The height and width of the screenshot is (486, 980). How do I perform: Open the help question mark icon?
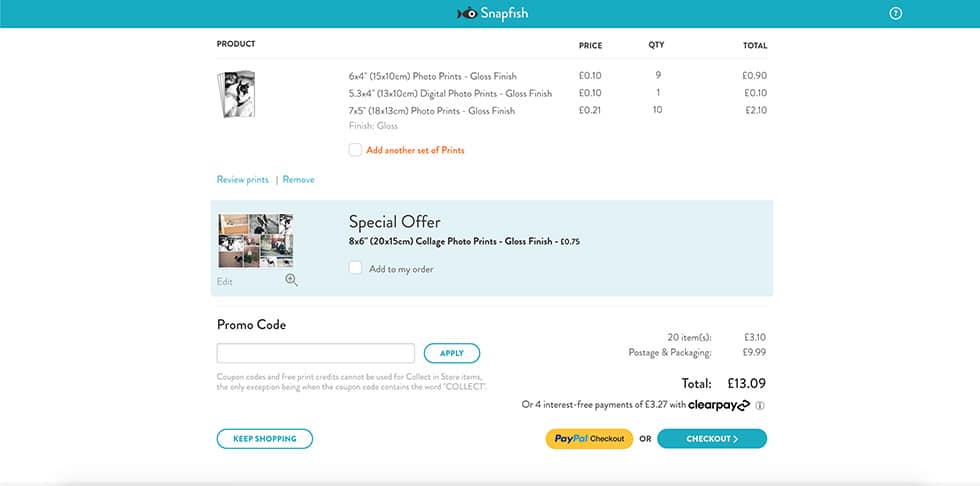(896, 14)
